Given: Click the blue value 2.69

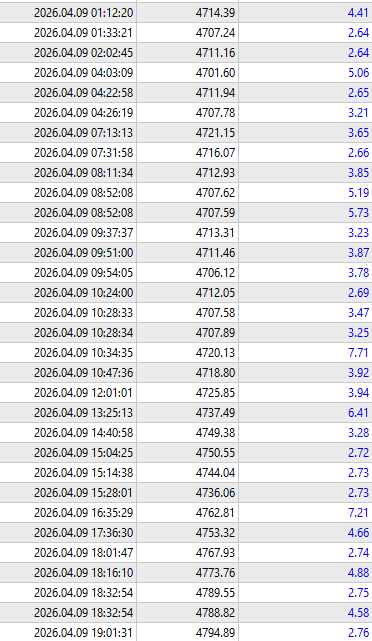Looking at the screenshot, I should click(359, 293).
